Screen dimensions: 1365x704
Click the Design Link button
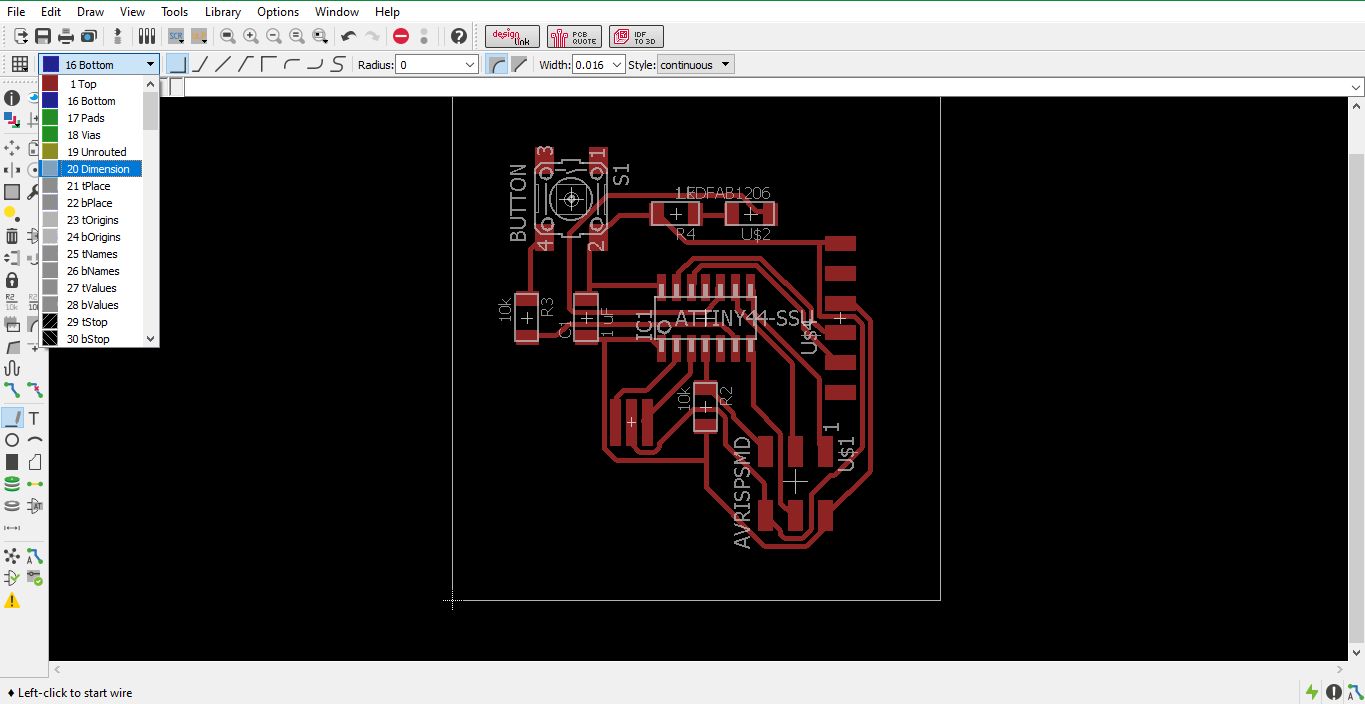click(512, 37)
